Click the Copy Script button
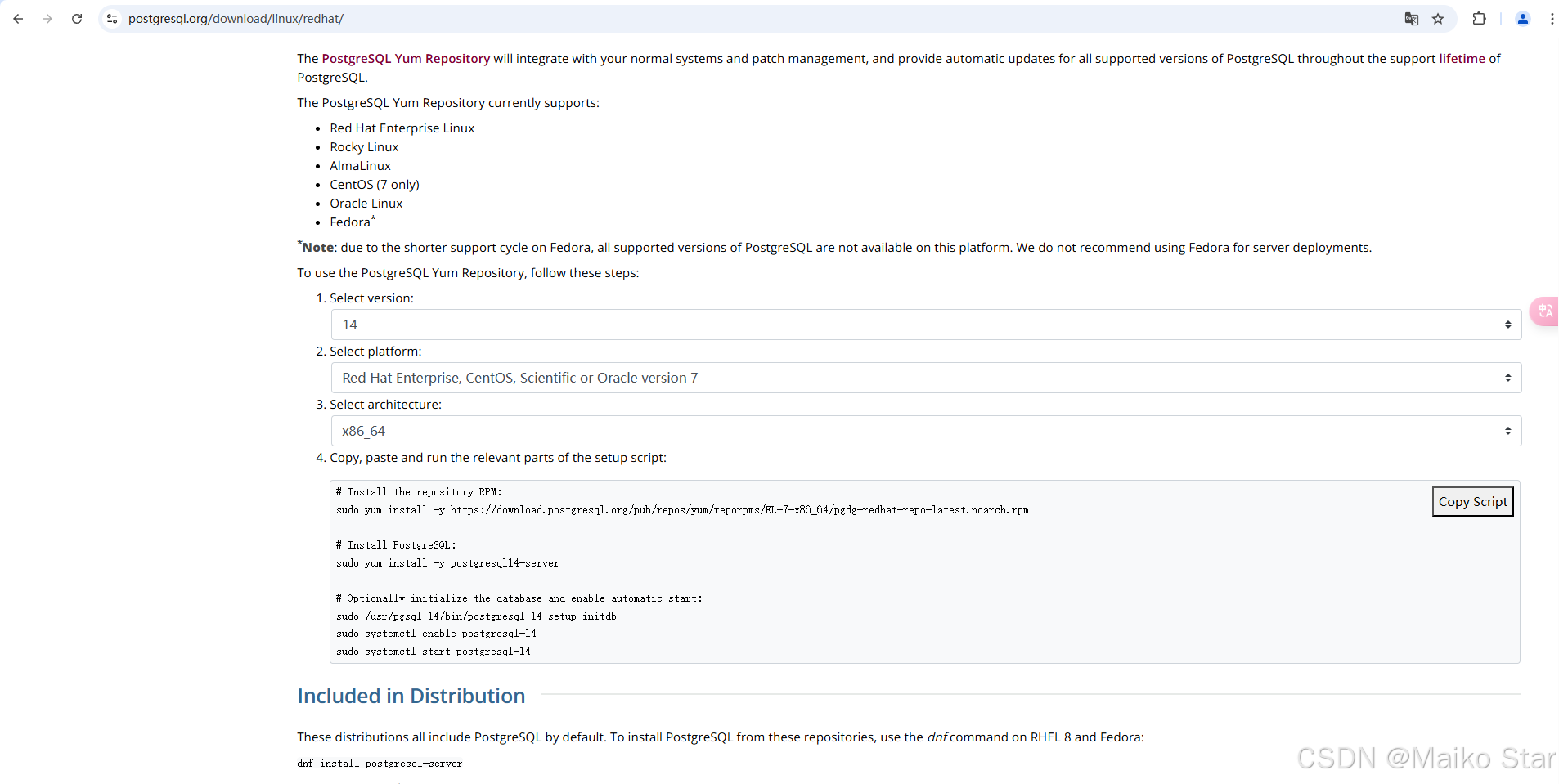The width and height of the screenshot is (1559, 784). (1471, 501)
